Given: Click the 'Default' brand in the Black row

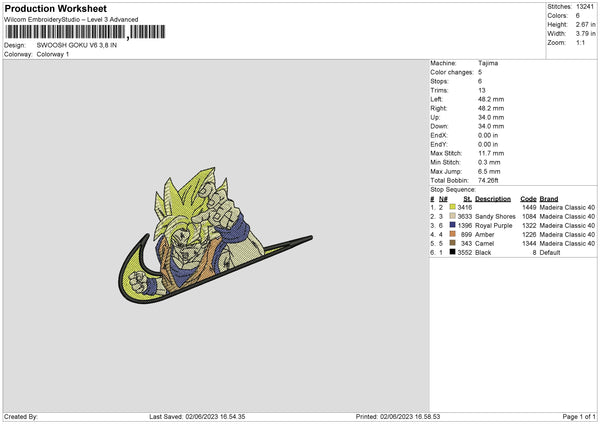Looking at the screenshot, I should point(550,253).
